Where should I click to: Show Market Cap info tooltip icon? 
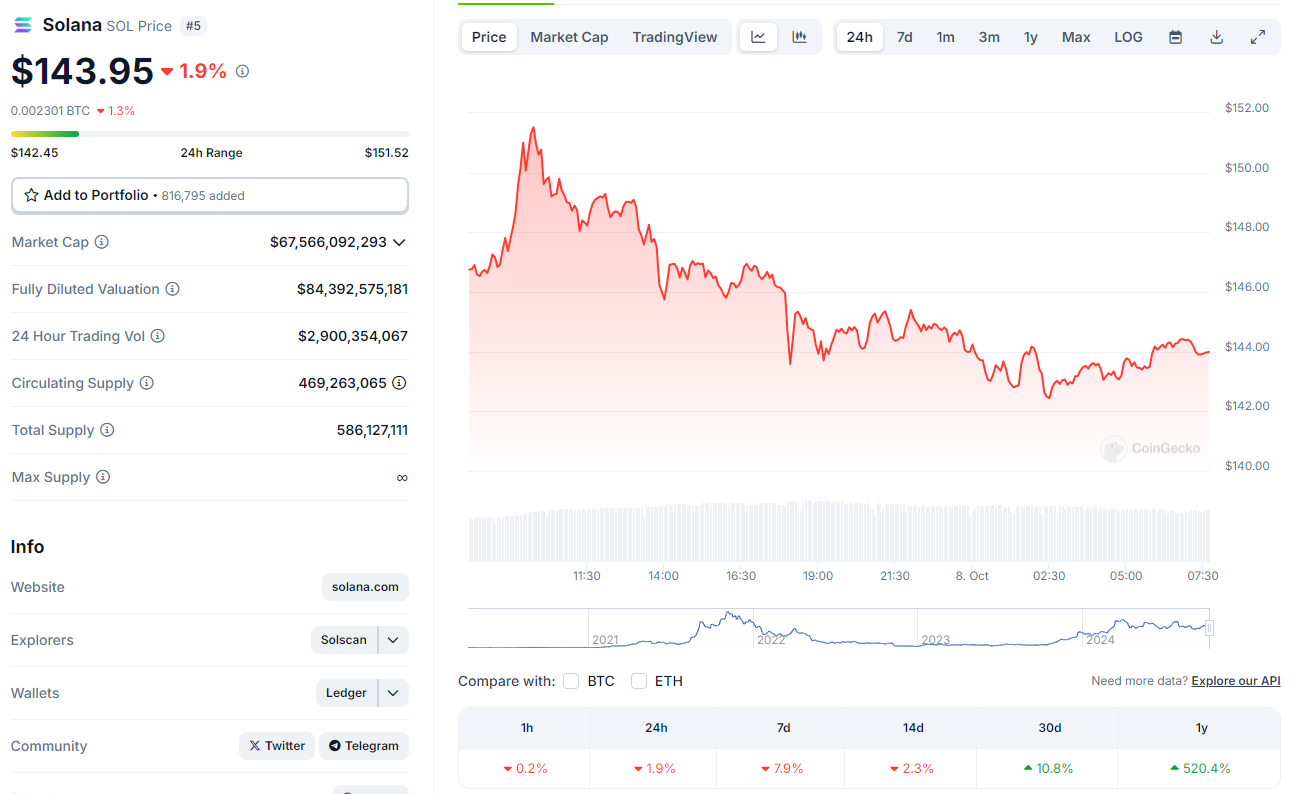(x=101, y=242)
